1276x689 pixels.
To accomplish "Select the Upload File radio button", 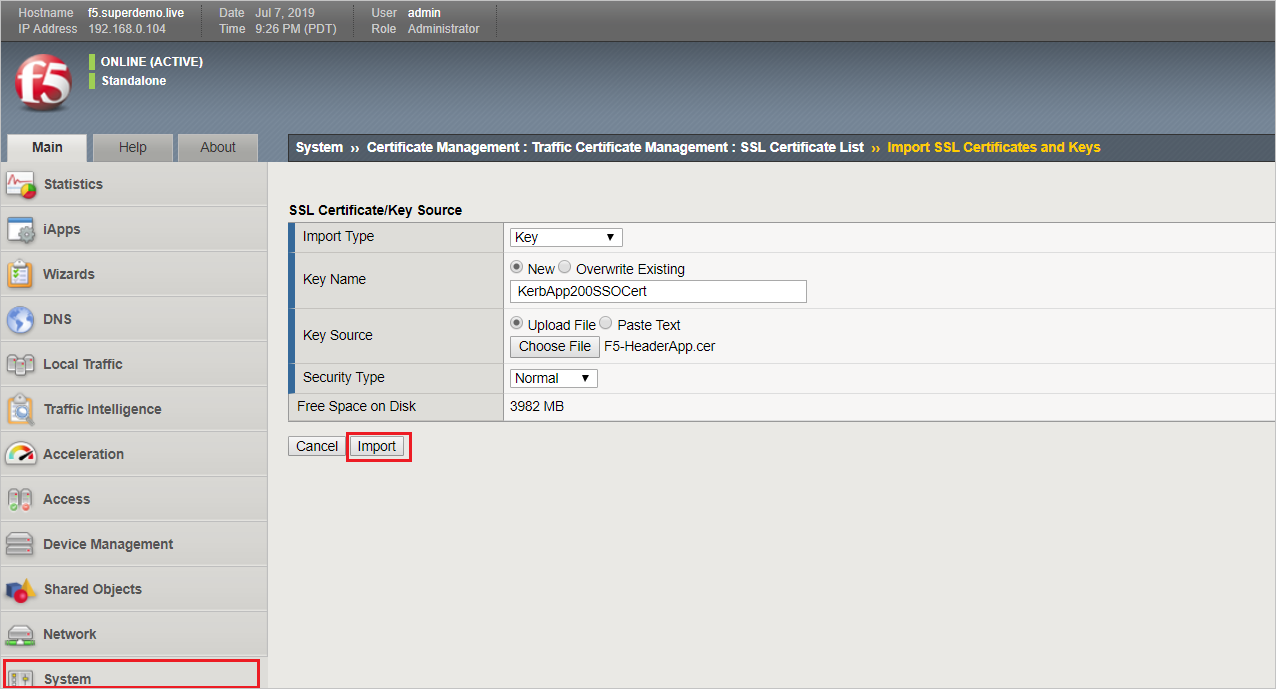I will (x=517, y=324).
